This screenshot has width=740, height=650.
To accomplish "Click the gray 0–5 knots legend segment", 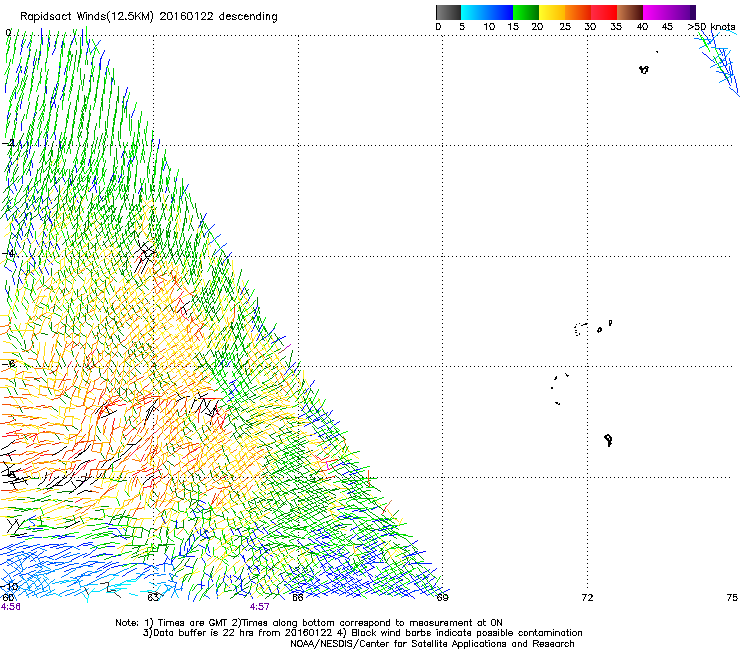I will 448,12.
